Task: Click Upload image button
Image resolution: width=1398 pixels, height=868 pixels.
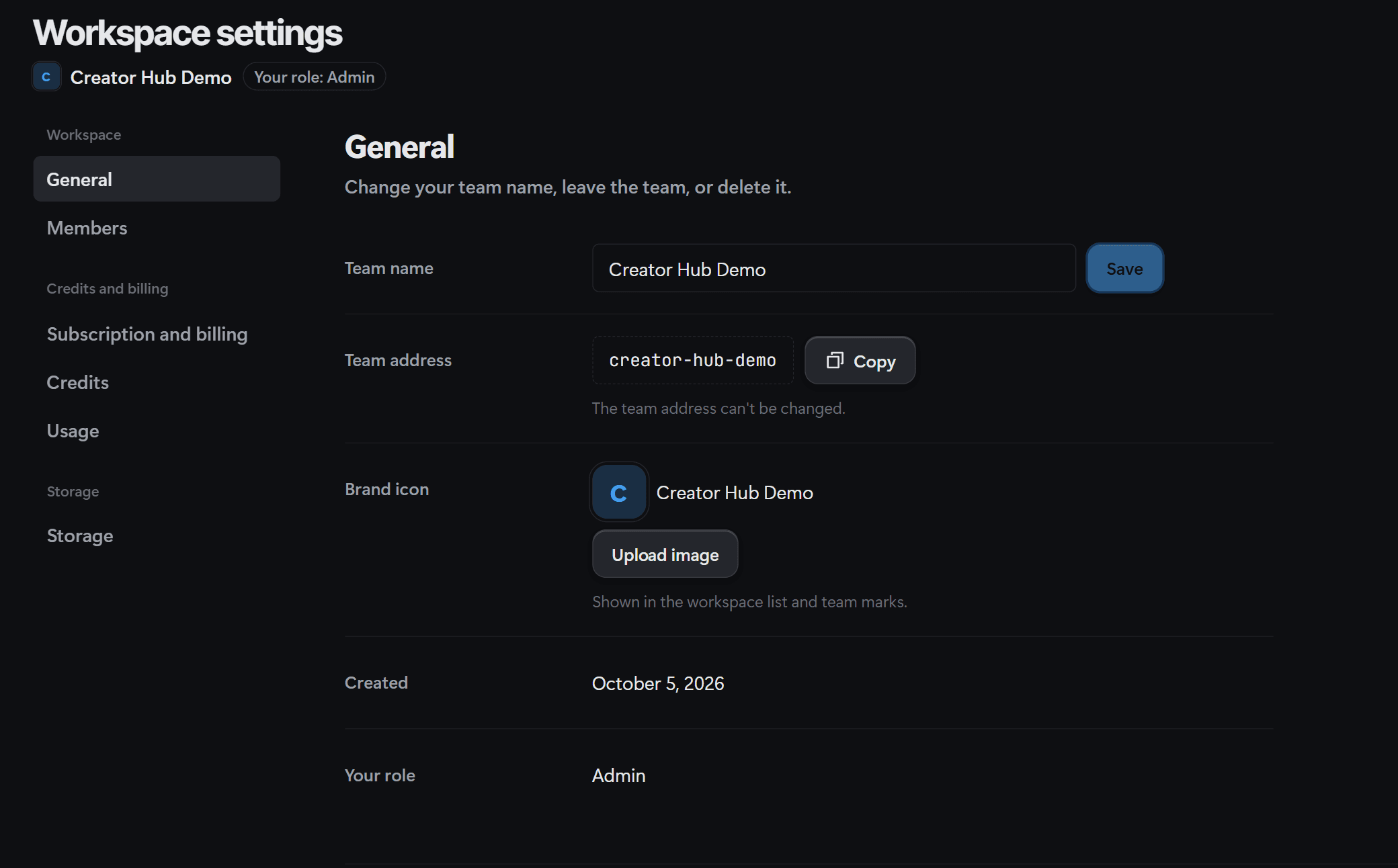Action: 665,554
